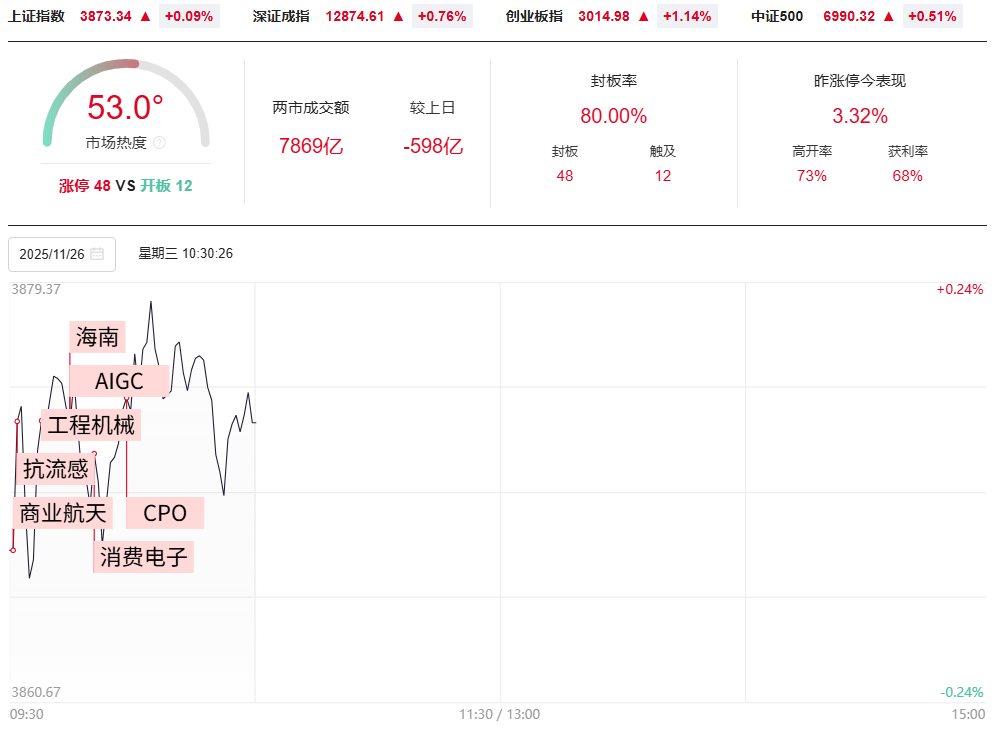1003x733 pixels.
Task: Click the 涨停 48 count
Action: 84,185
